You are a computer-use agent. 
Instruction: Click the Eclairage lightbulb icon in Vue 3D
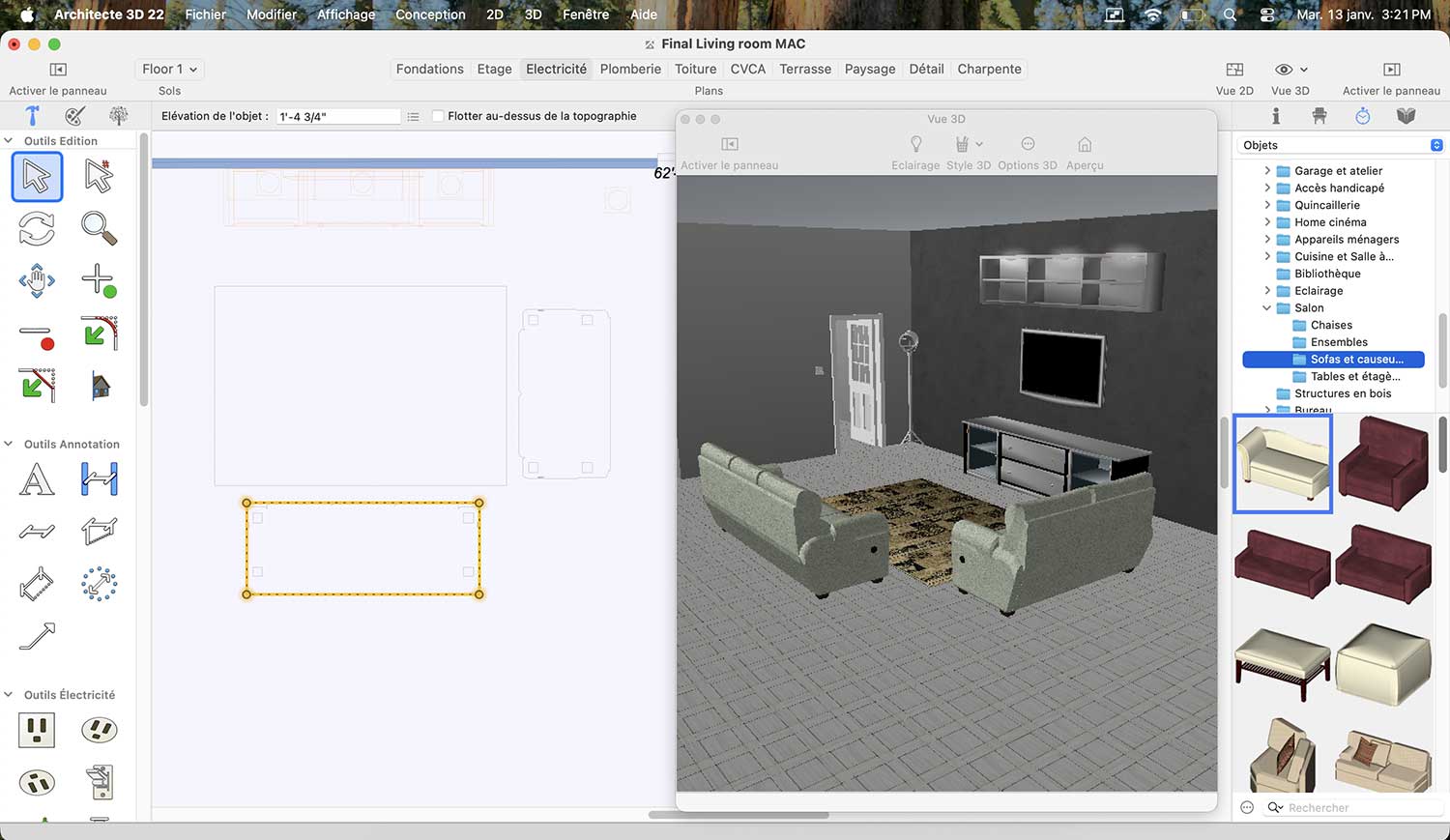pyautogui.click(x=915, y=144)
